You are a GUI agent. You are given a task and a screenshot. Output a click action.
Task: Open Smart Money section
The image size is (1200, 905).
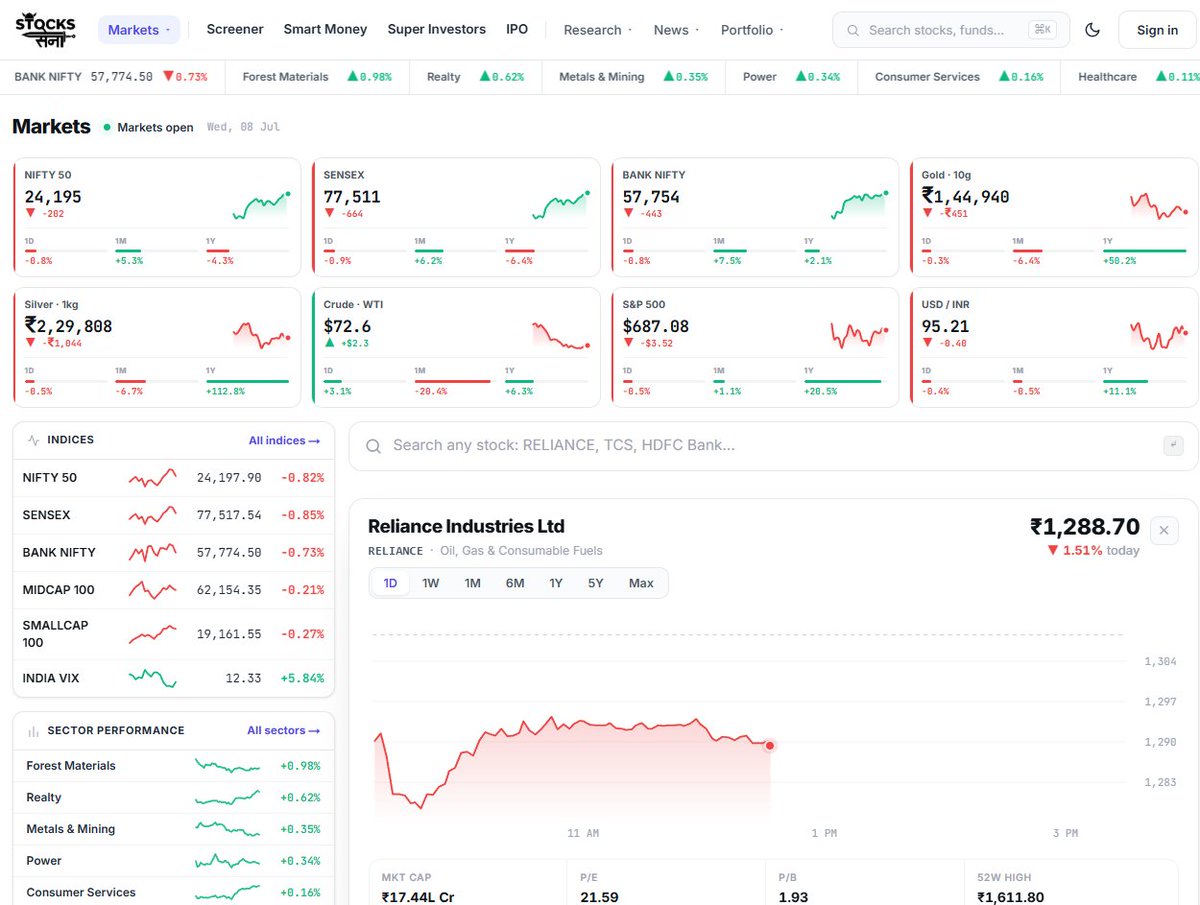(x=325, y=29)
